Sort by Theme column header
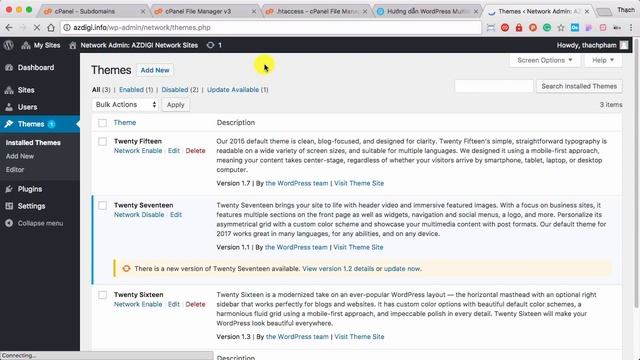Viewport: 640px width, 360px height. pos(125,122)
